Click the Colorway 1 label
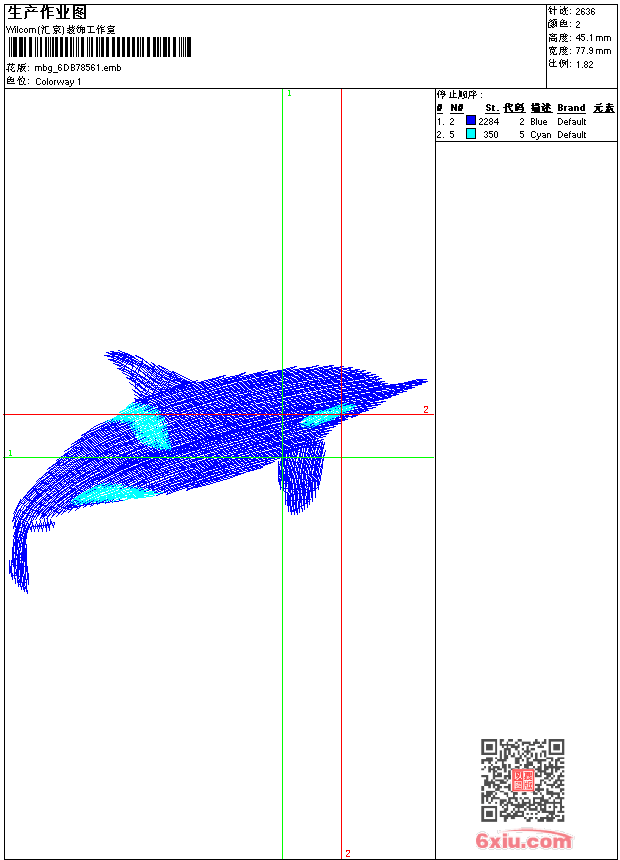The width and height of the screenshot is (620, 860). coord(58,81)
